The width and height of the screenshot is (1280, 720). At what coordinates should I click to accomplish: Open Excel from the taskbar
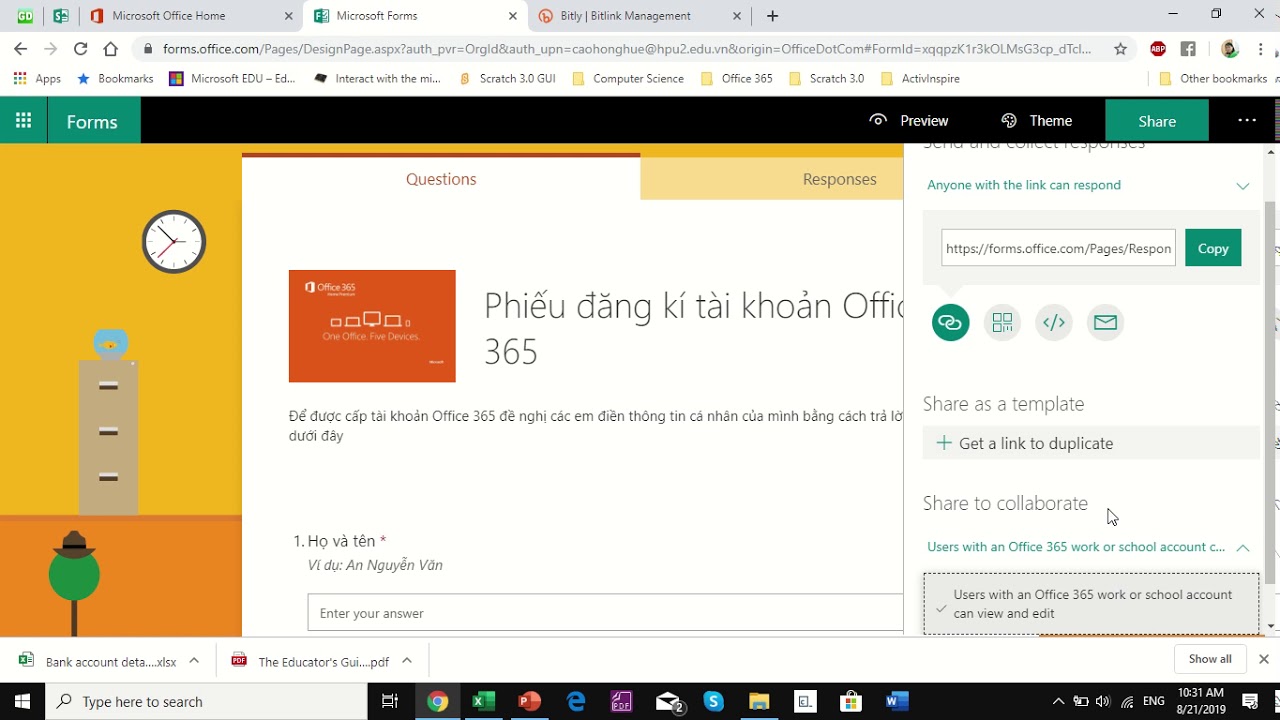pyautogui.click(x=483, y=701)
